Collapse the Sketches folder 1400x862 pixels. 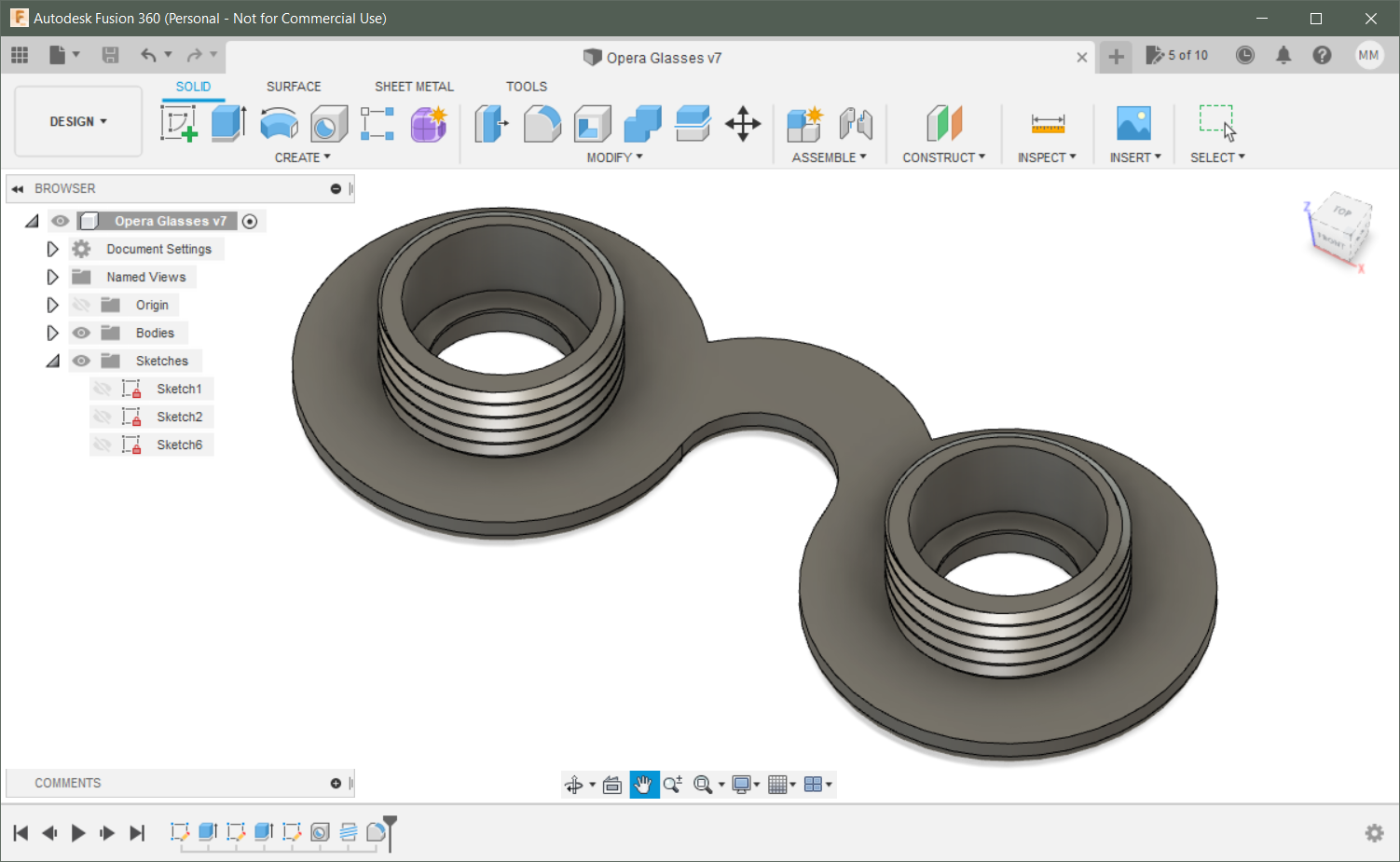(x=52, y=361)
